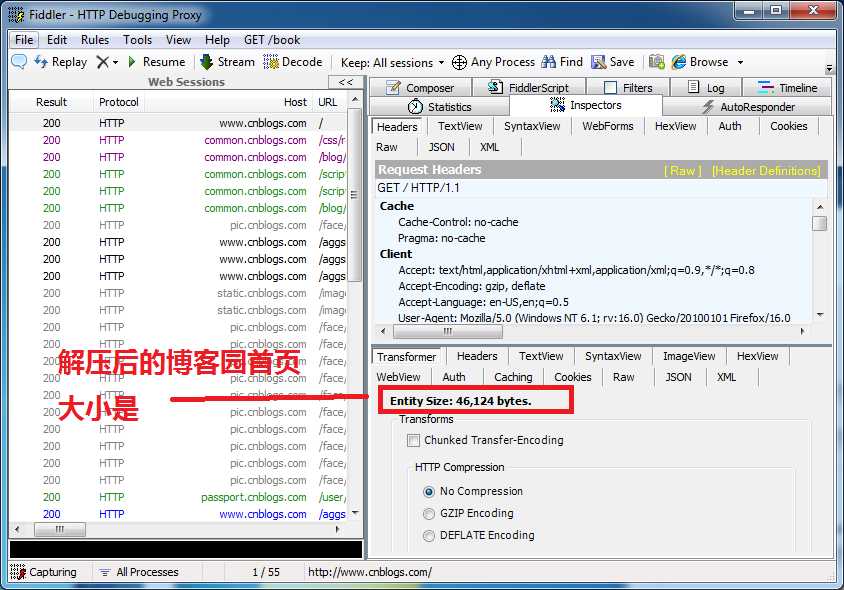Open the View menu
This screenshot has height=590, width=844.
coord(178,40)
